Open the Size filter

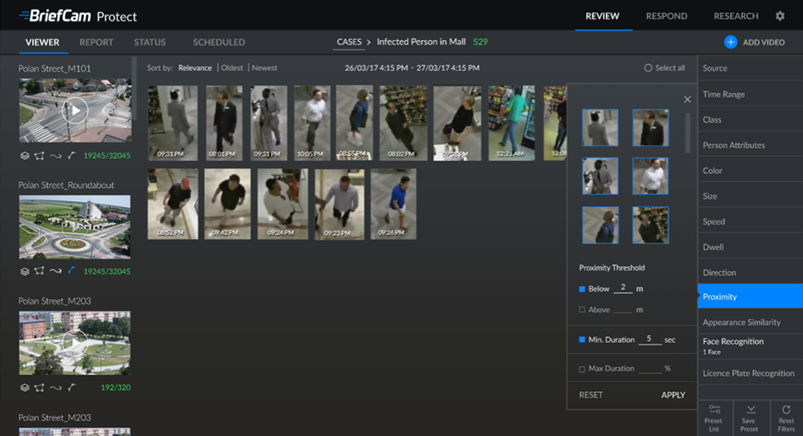(x=750, y=196)
